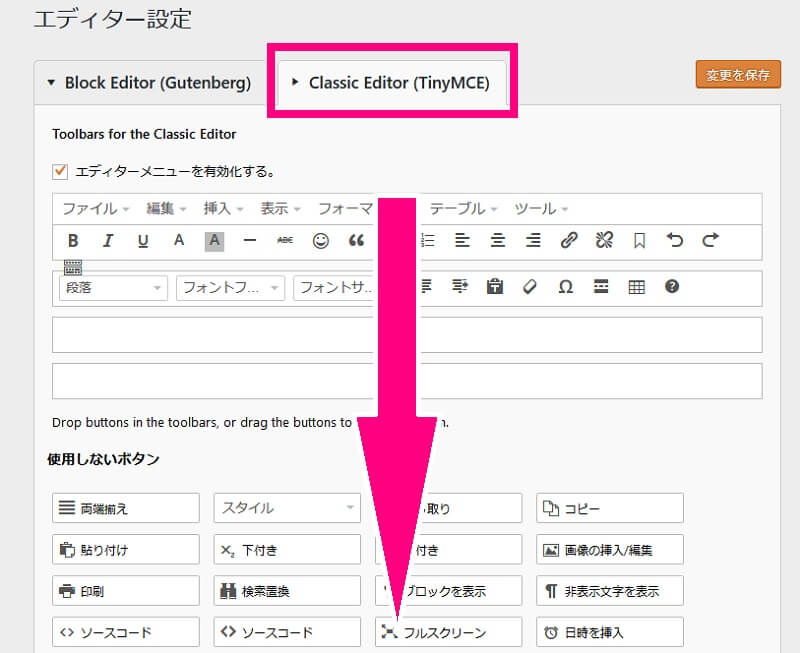This screenshot has width=800, height=653.
Task: Select the Italic (I) toolbar icon
Action: (108, 241)
